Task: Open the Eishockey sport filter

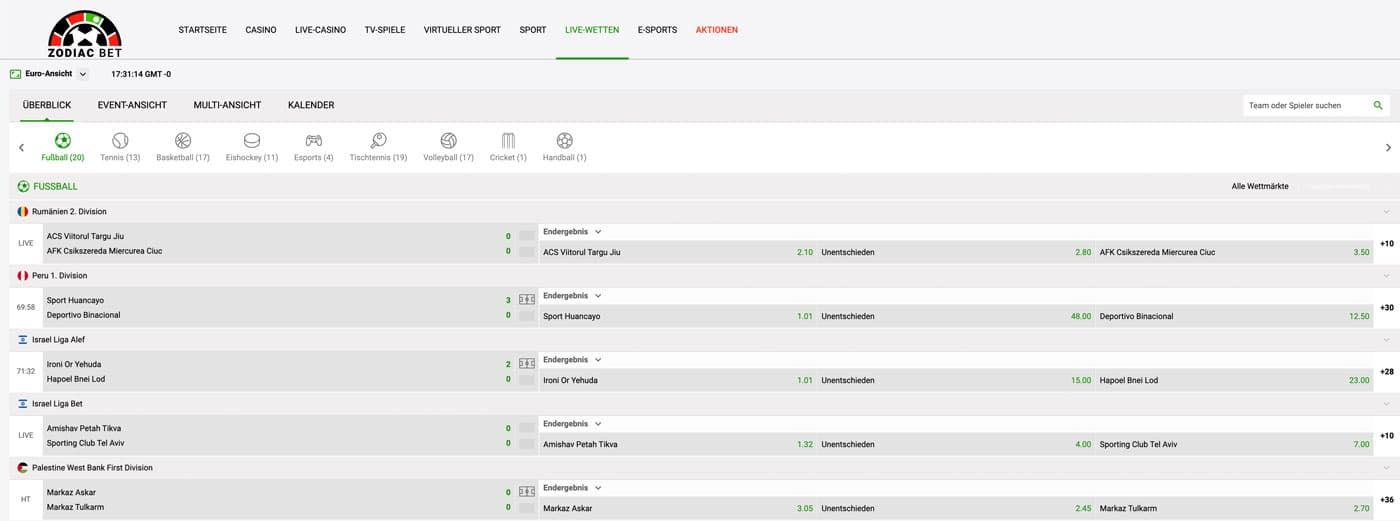Action: coord(252,141)
